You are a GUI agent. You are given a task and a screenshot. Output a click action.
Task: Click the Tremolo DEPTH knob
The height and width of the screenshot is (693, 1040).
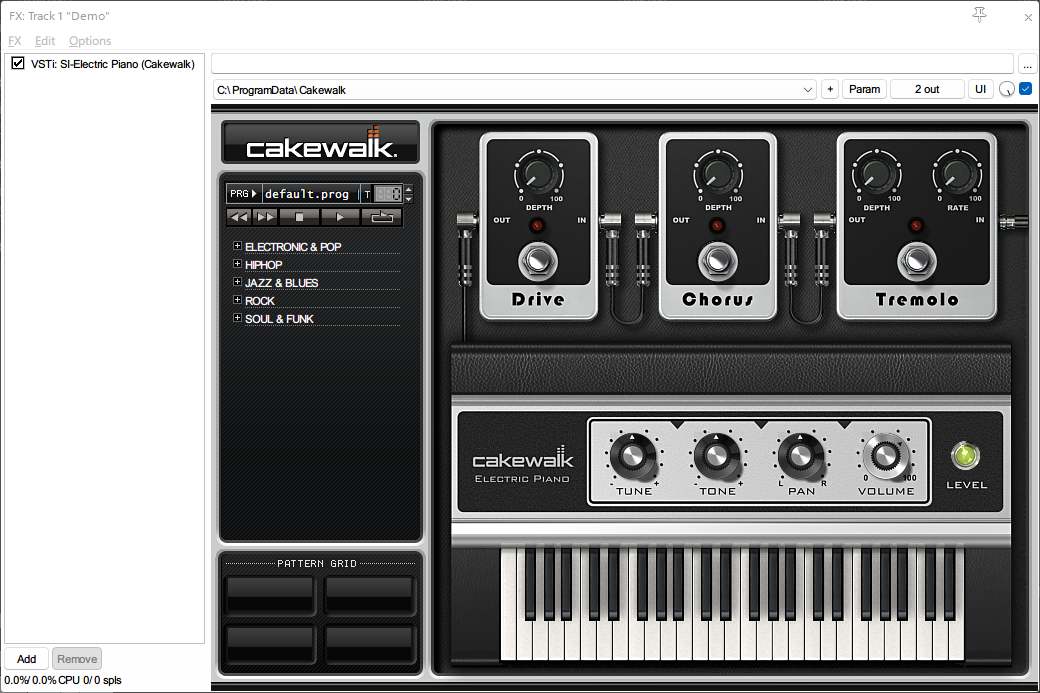click(876, 174)
